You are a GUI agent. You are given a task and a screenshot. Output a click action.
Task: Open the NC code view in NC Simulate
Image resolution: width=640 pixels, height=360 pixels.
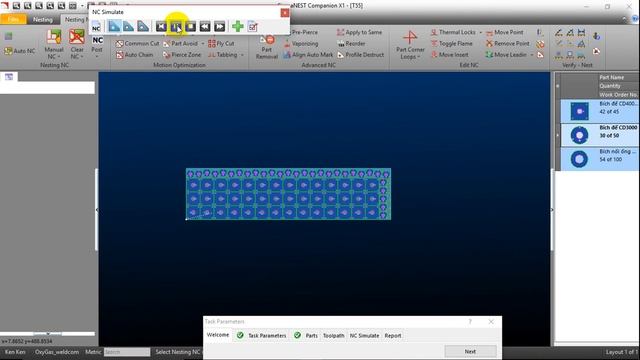tap(96, 27)
